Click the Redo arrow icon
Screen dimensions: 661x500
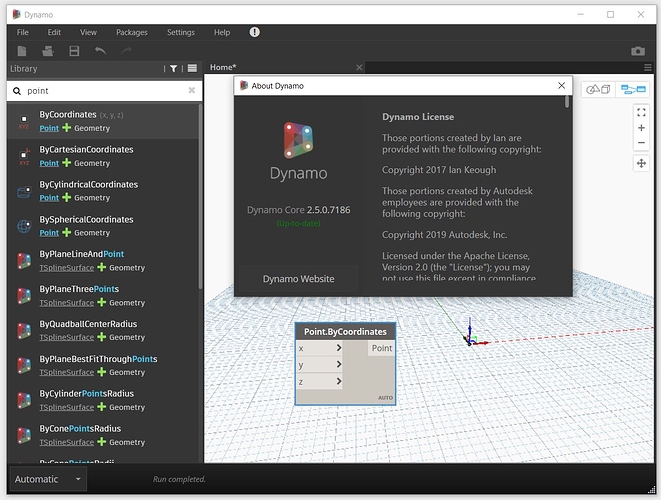click(x=126, y=51)
